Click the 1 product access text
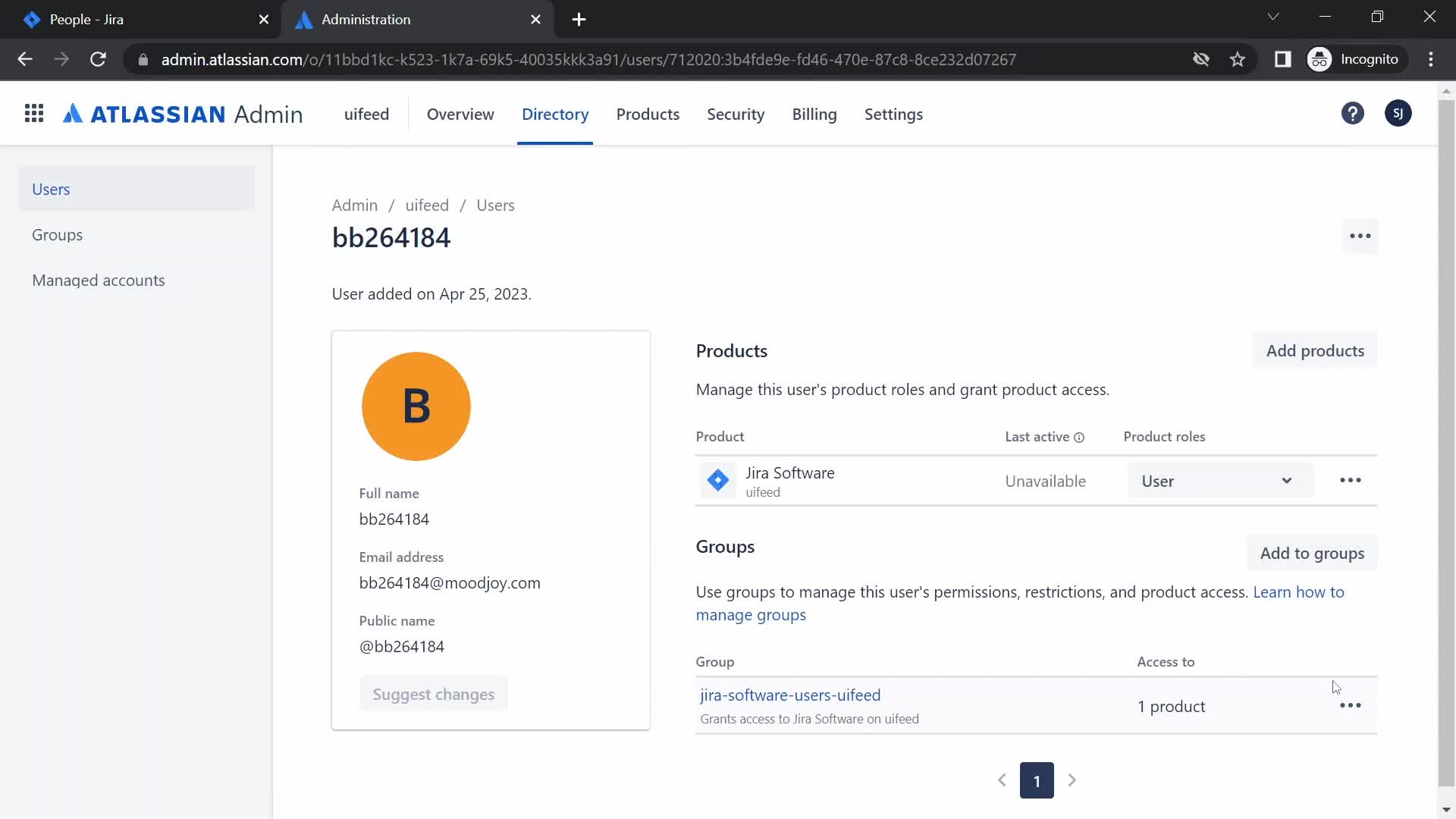 (x=1171, y=707)
